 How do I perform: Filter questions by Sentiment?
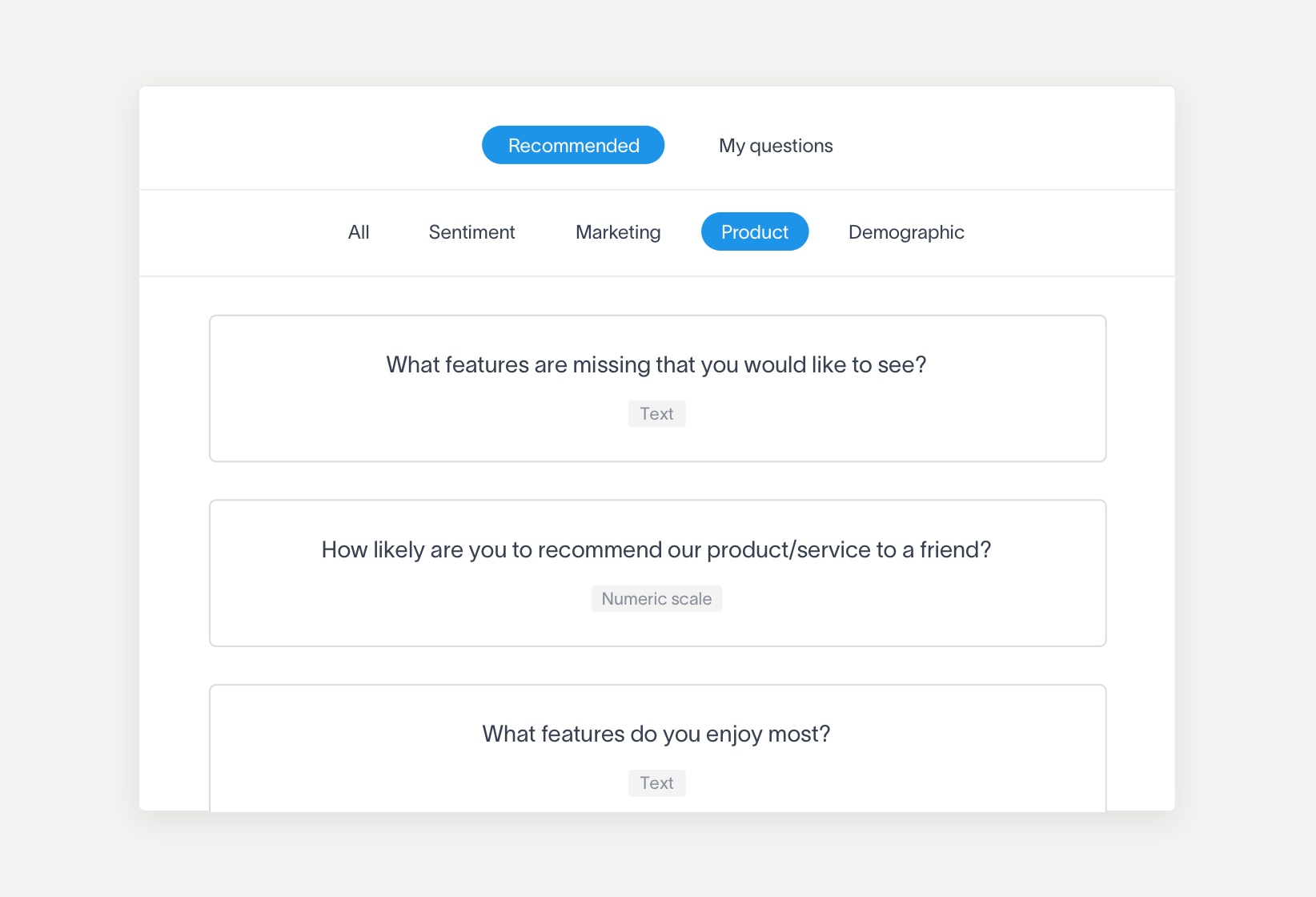(x=471, y=232)
